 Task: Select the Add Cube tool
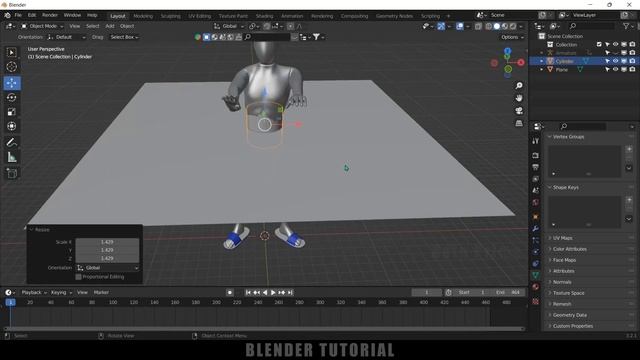pyautogui.click(x=11, y=173)
